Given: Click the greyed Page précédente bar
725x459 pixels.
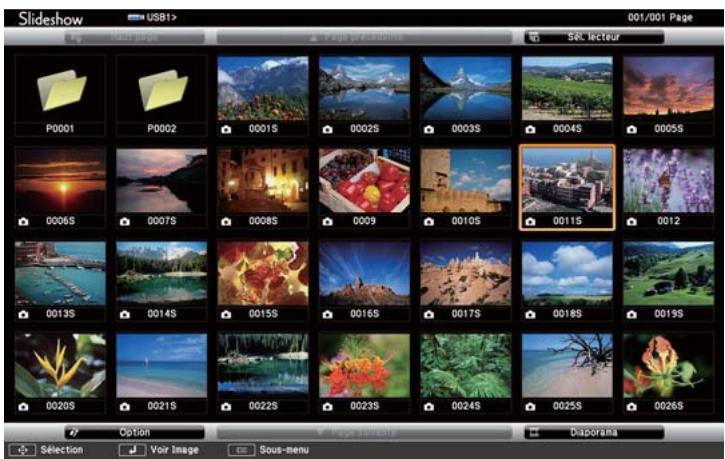Looking at the screenshot, I should click(364, 37).
